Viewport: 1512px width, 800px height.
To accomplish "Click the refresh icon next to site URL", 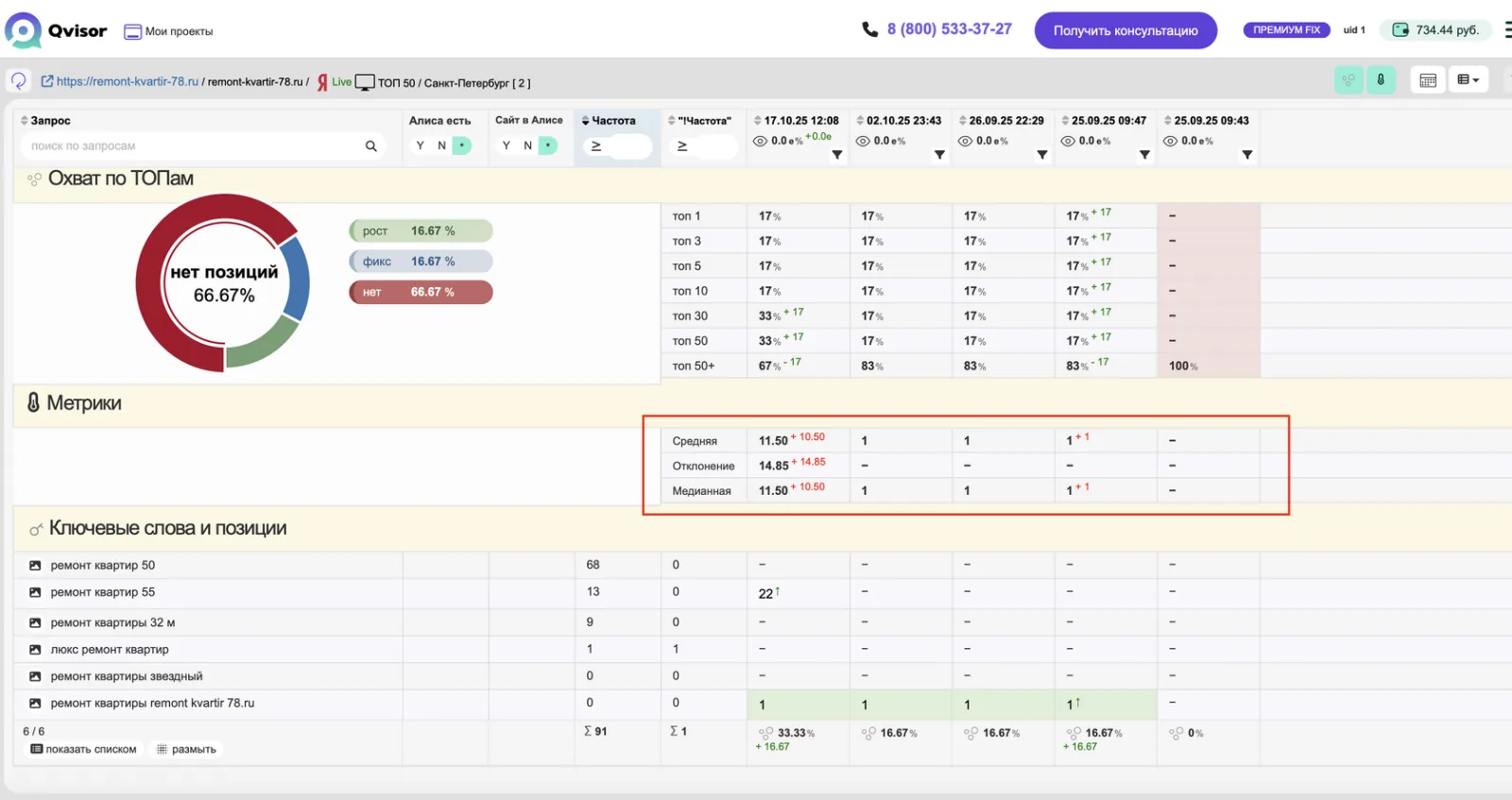I will click(19, 81).
